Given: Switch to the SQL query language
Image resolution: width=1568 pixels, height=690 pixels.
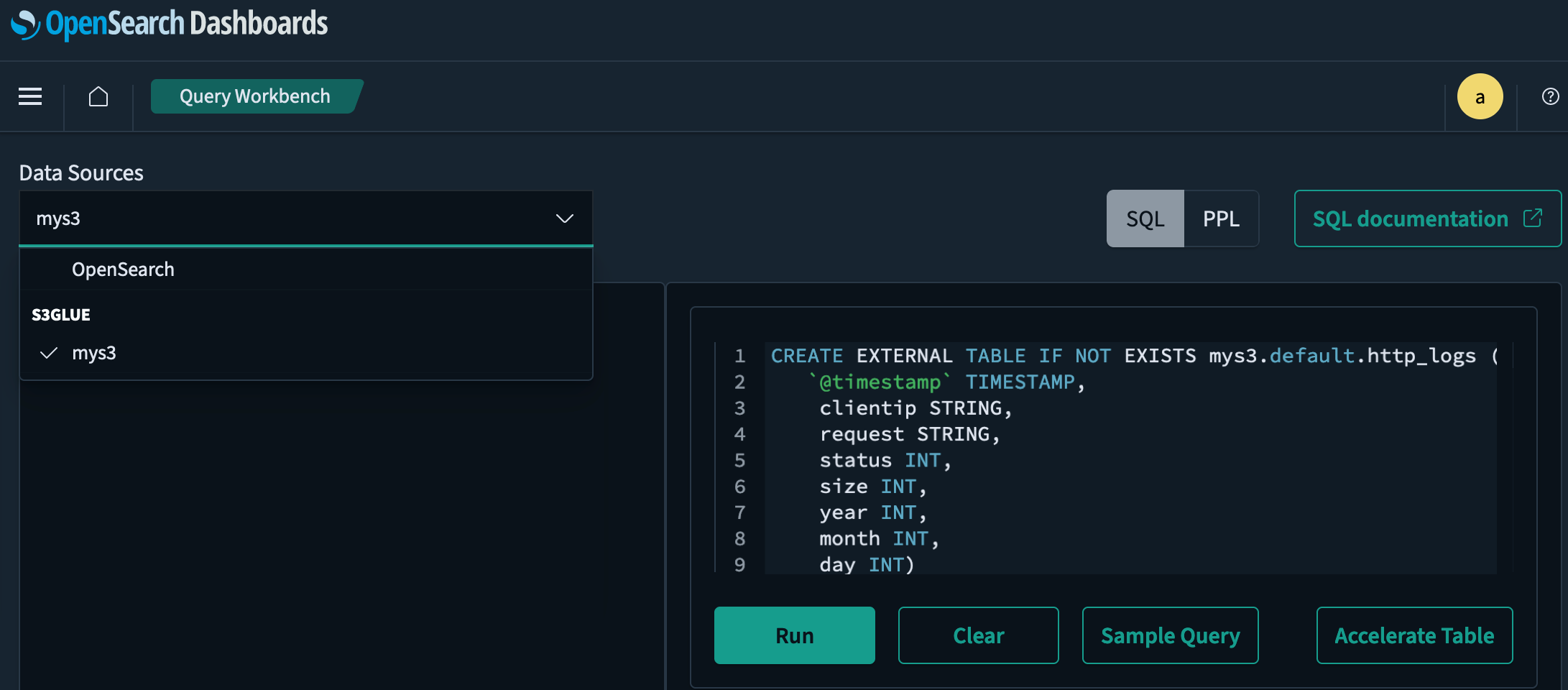Looking at the screenshot, I should tap(1145, 218).
